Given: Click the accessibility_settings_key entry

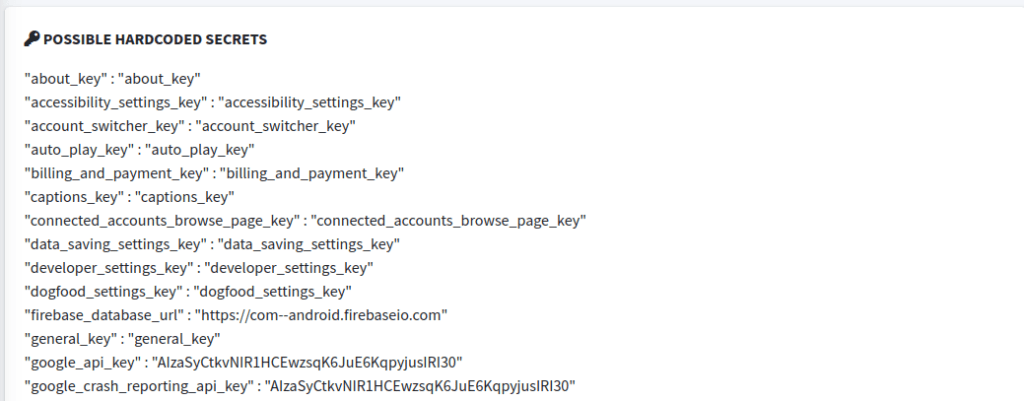Looking at the screenshot, I should [212, 103].
